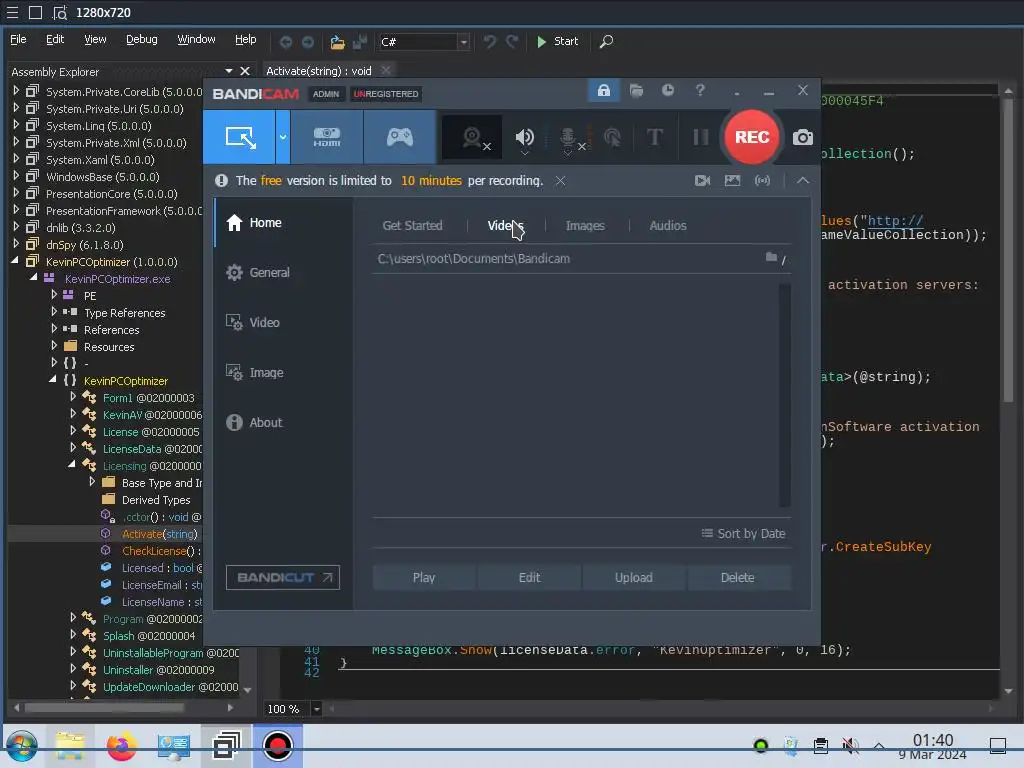The image size is (1024, 768).
Task: Open Firefox from the taskbar
Action: (x=121, y=746)
